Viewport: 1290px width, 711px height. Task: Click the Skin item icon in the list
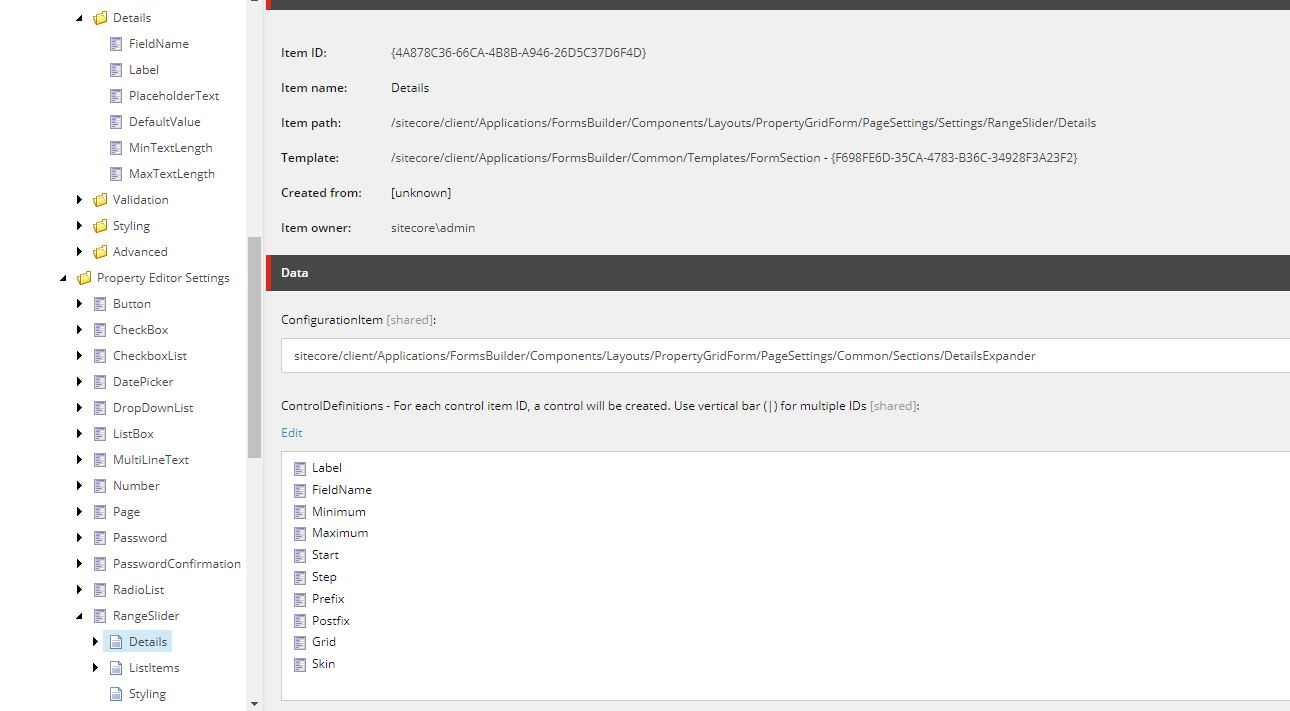(300, 663)
